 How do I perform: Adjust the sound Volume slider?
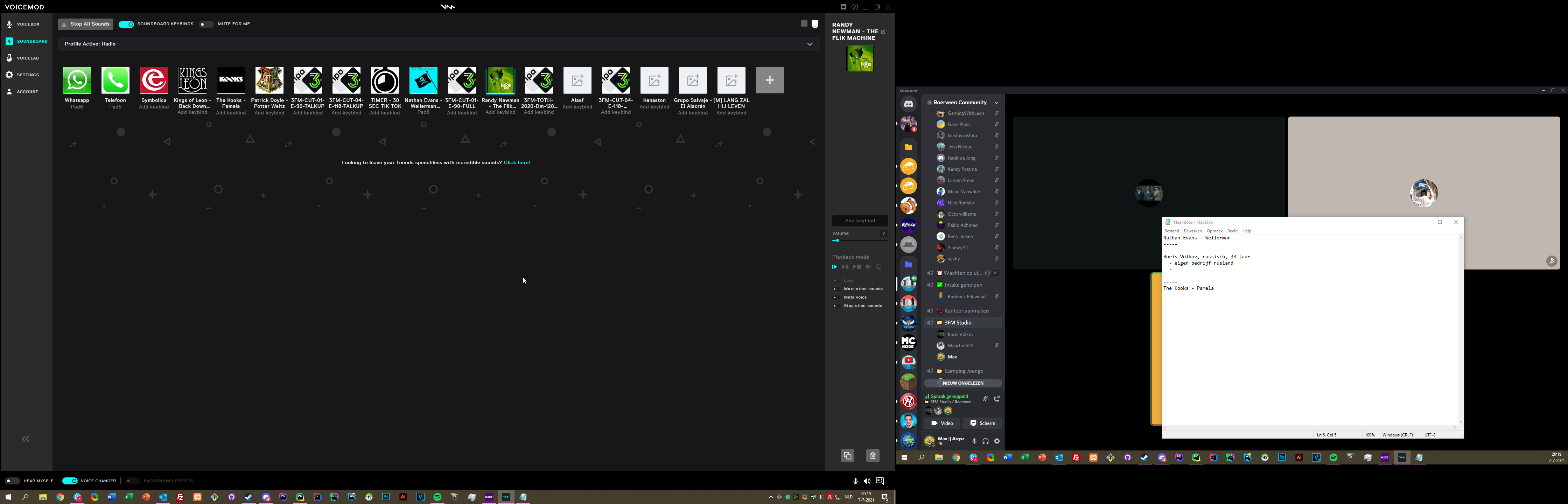click(x=838, y=241)
